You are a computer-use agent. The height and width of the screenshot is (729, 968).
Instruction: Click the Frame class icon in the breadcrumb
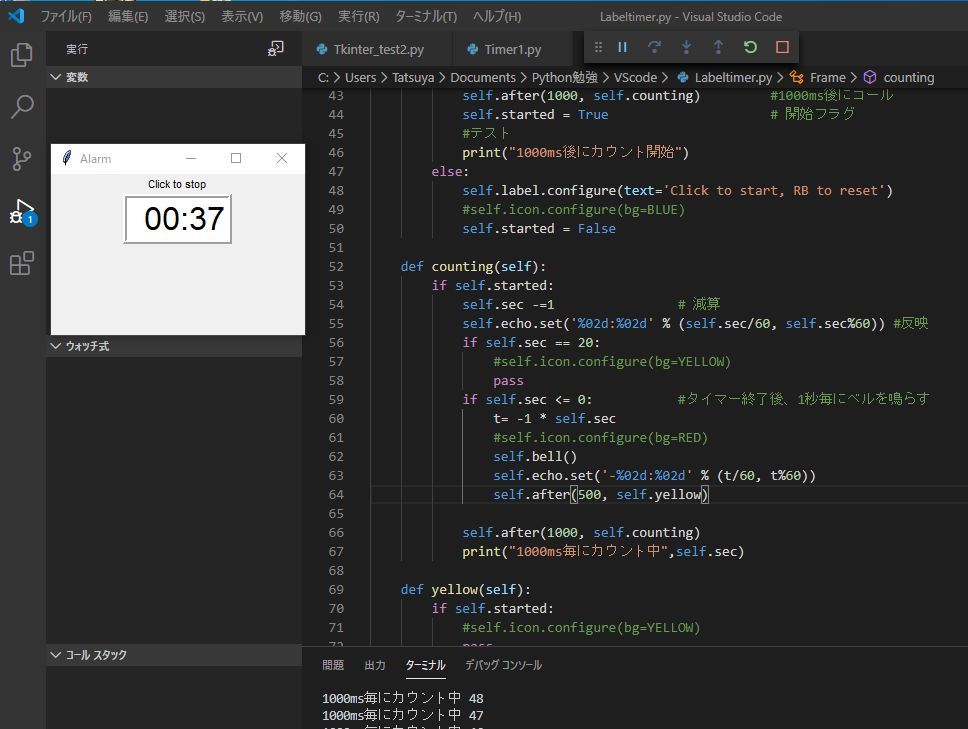(796, 78)
